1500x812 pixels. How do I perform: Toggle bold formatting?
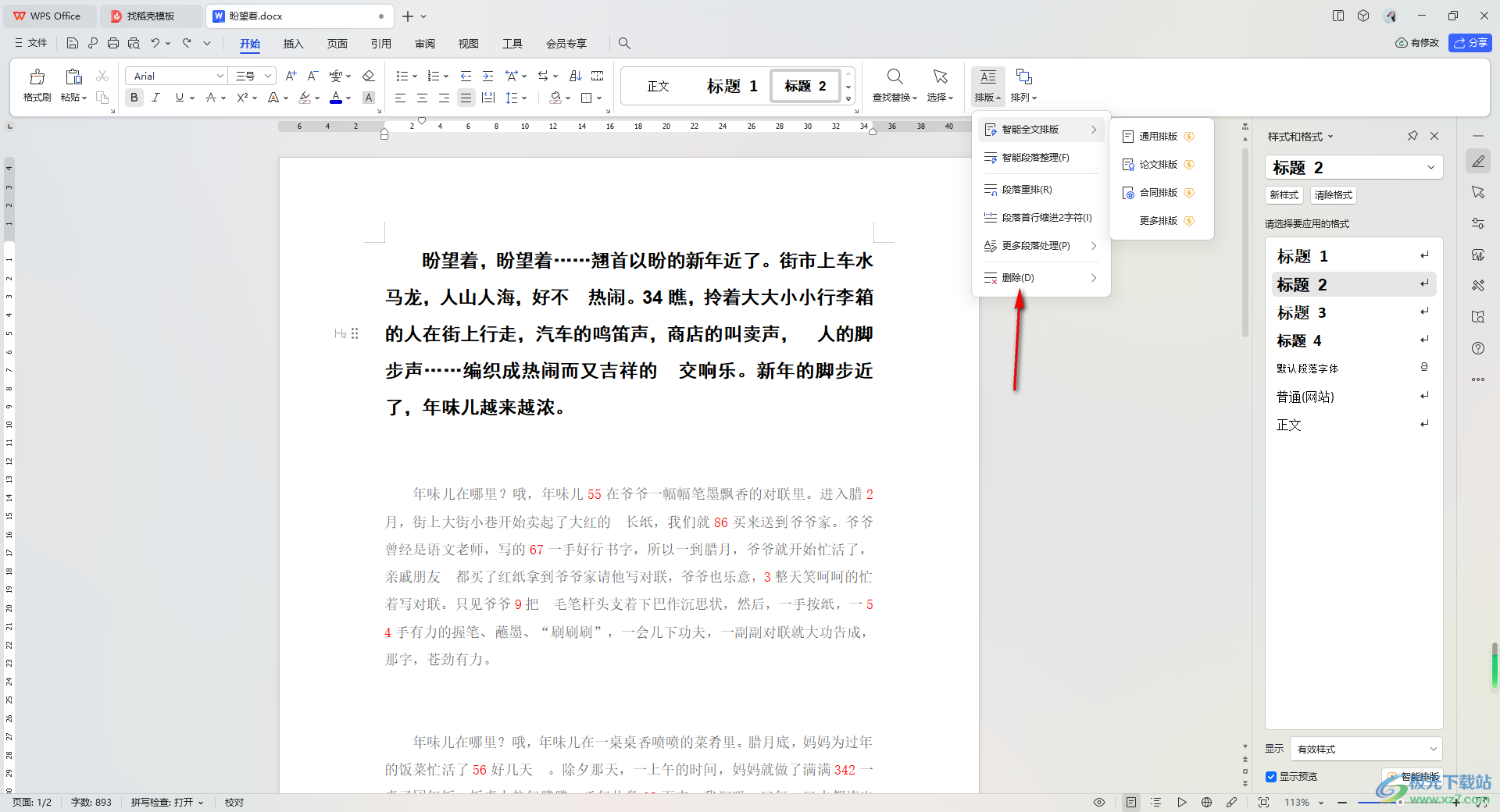tap(134, 98)
